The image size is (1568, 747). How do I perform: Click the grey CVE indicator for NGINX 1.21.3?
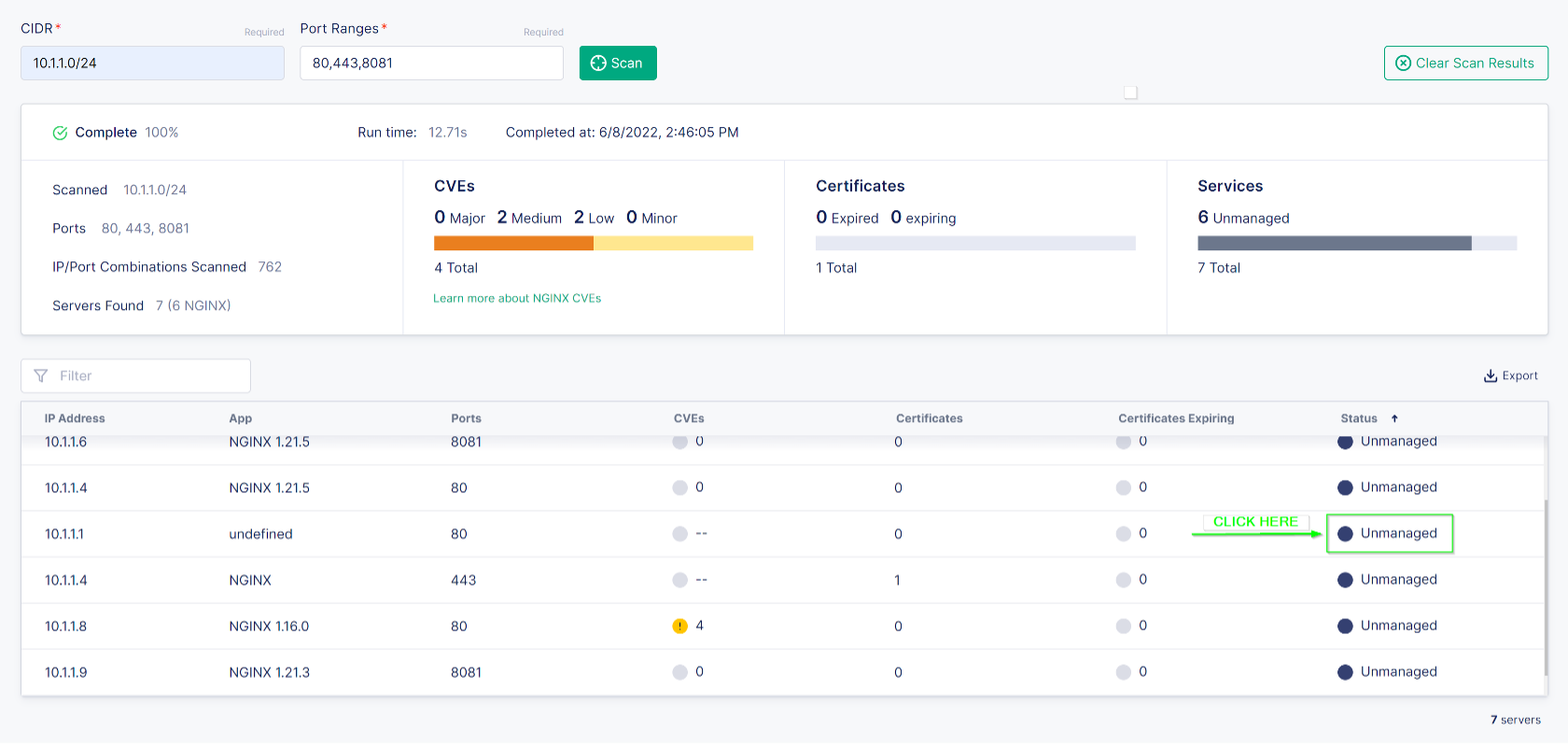point(679,672)
